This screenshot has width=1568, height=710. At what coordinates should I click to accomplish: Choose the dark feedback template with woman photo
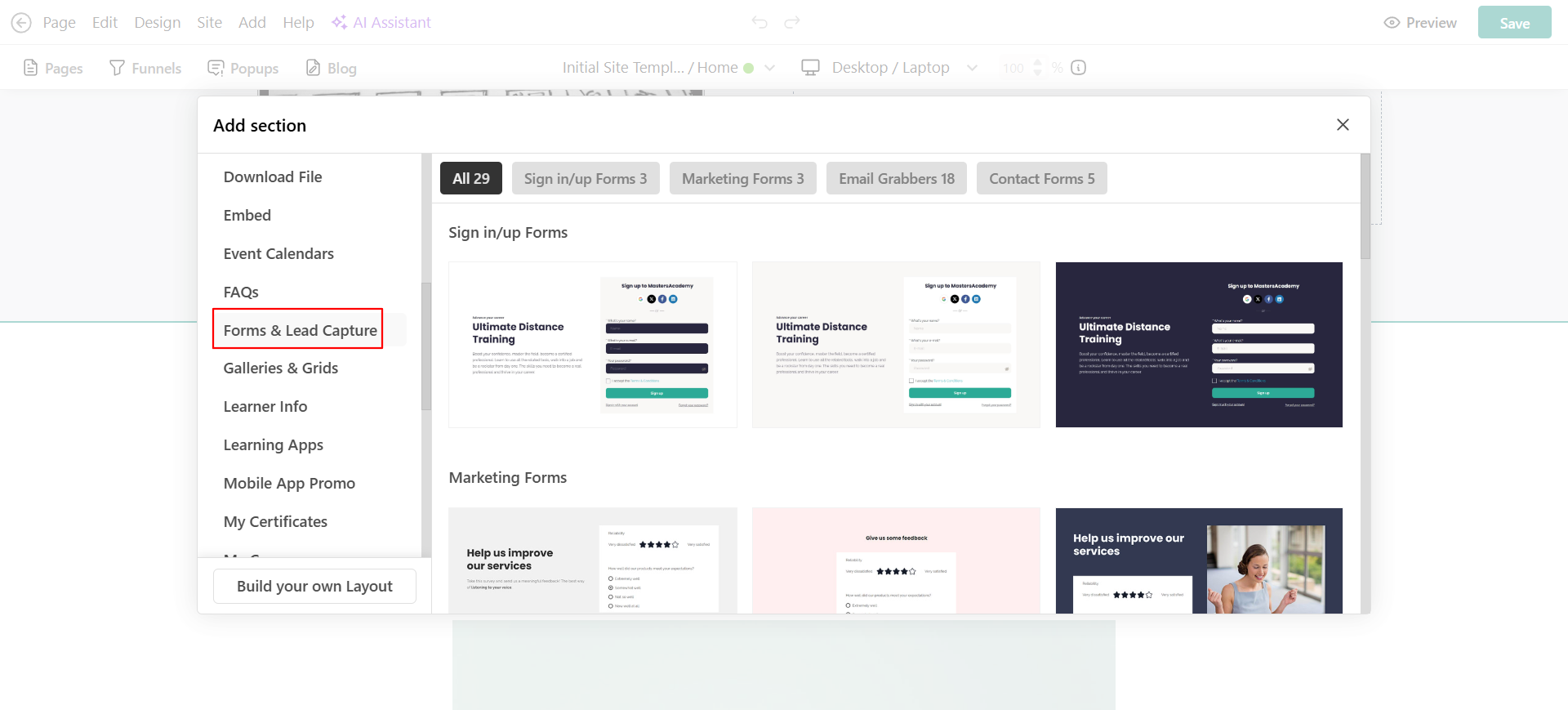tap(1199, 560)
